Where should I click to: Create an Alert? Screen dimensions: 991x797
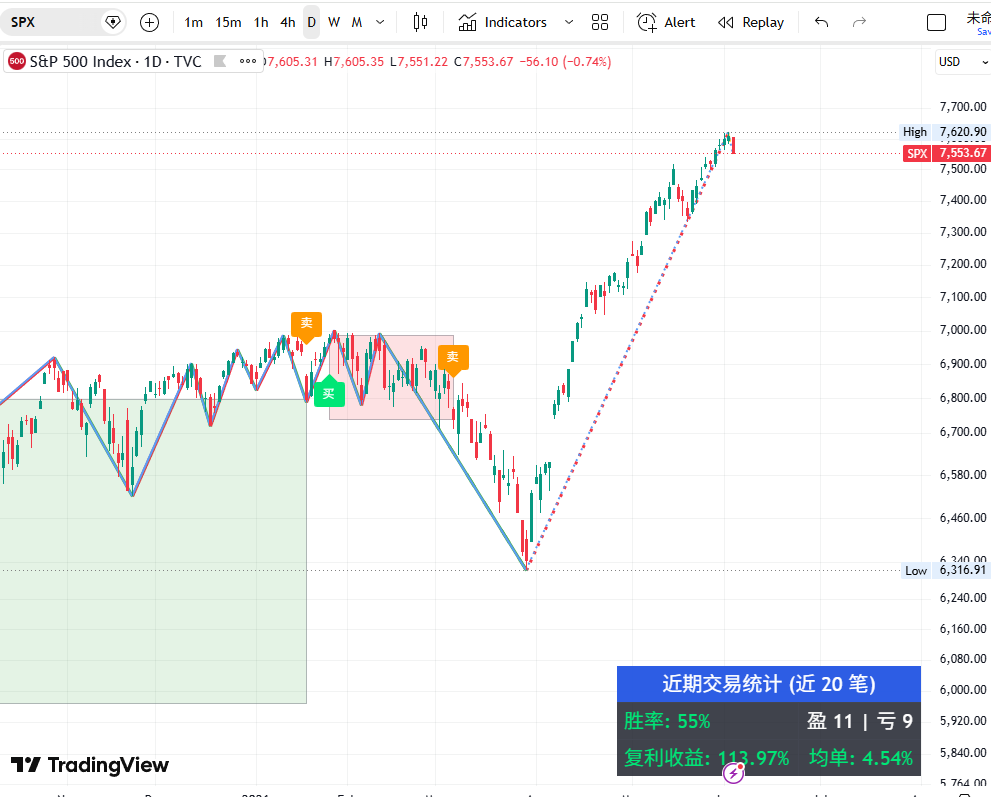click(666, 22)
